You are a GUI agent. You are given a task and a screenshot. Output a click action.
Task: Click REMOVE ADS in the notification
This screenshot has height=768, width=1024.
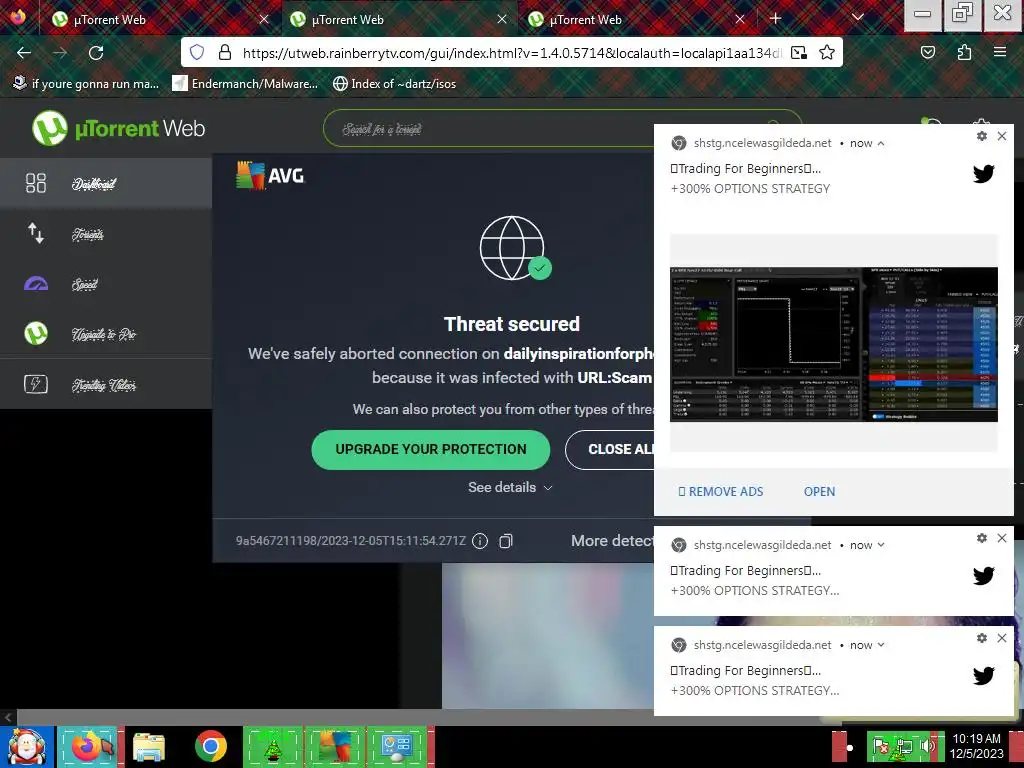[720, 491]
